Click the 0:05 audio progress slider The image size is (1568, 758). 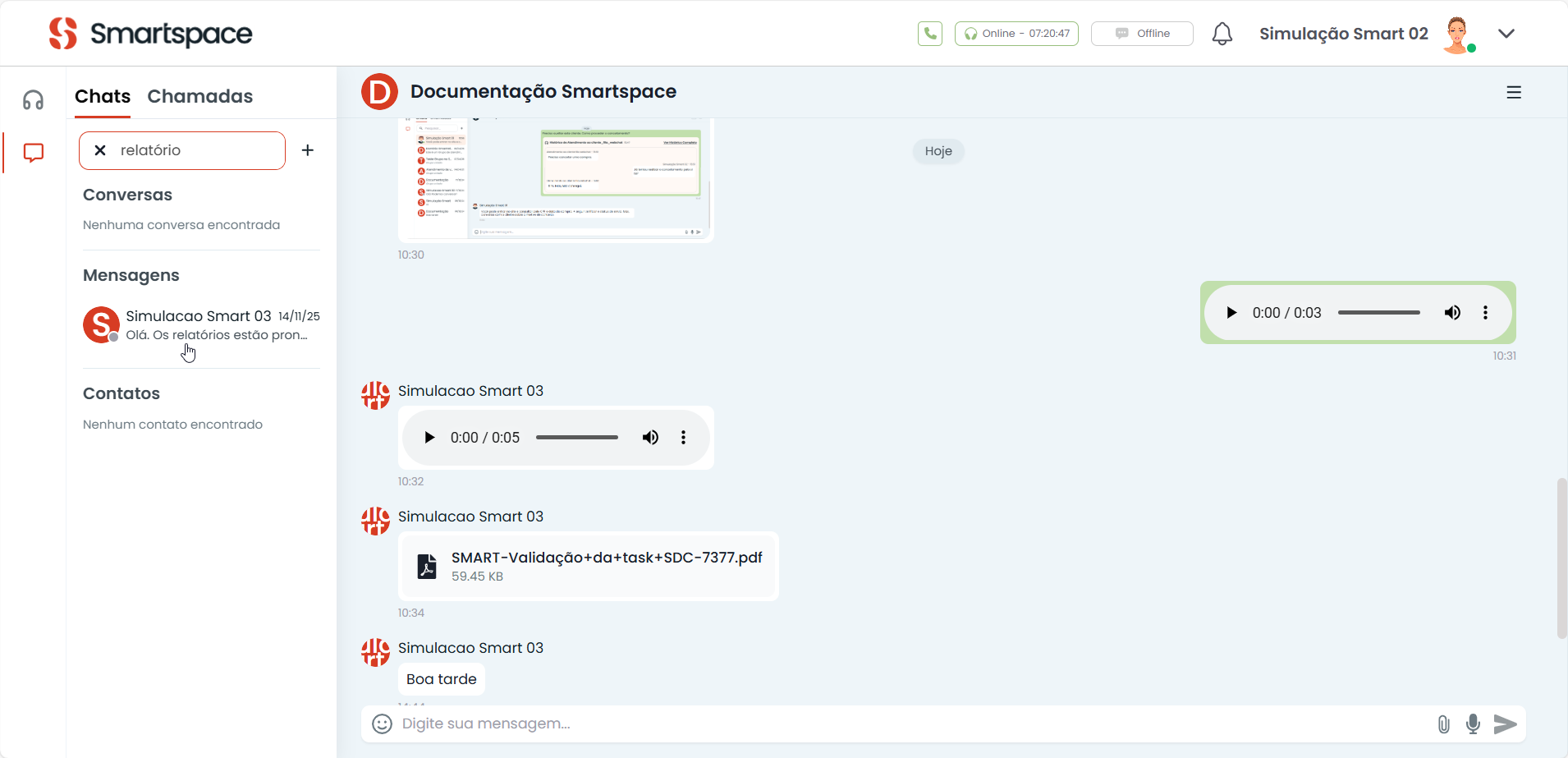(576, 438)
